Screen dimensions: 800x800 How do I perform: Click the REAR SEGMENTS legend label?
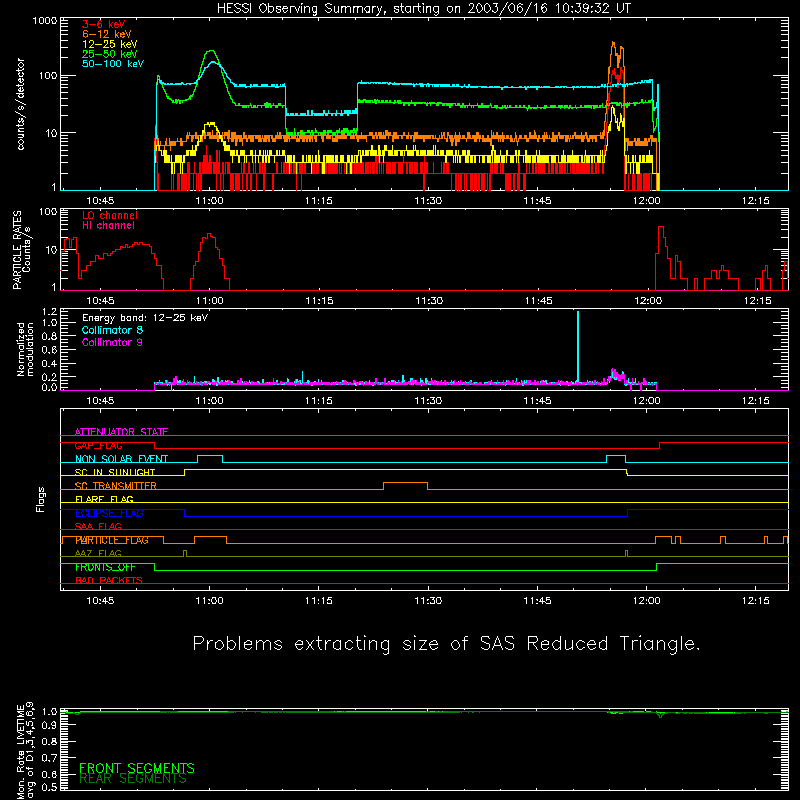click(x=133, y=779)
